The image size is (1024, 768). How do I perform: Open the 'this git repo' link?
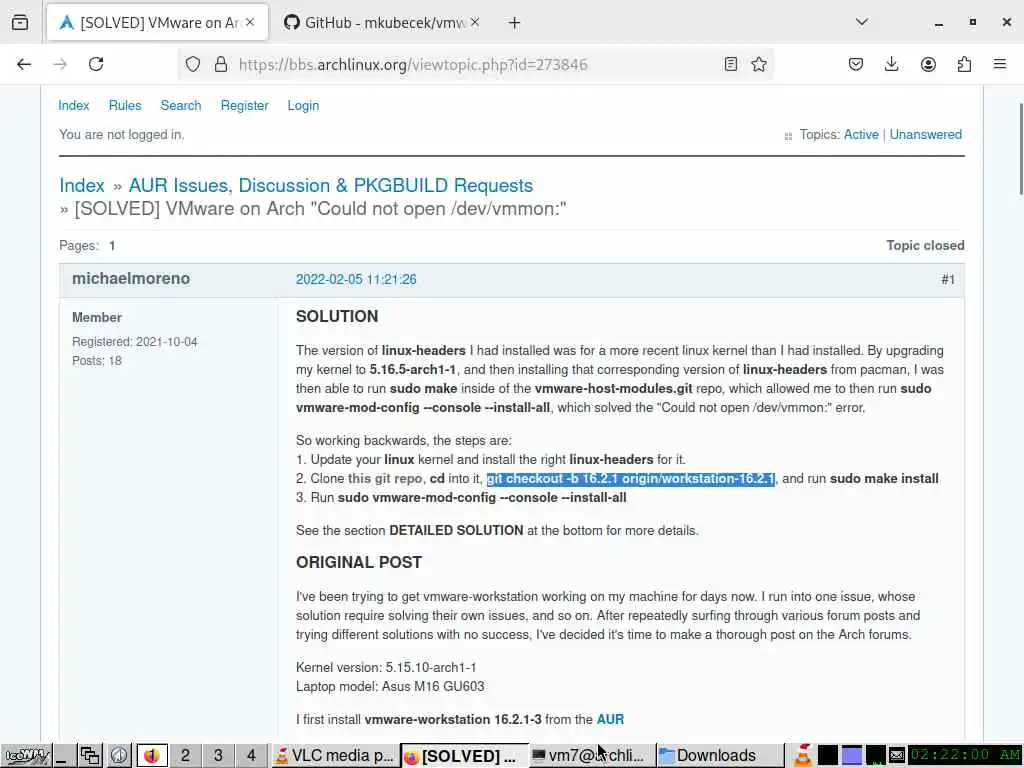[x=385, y=479]
